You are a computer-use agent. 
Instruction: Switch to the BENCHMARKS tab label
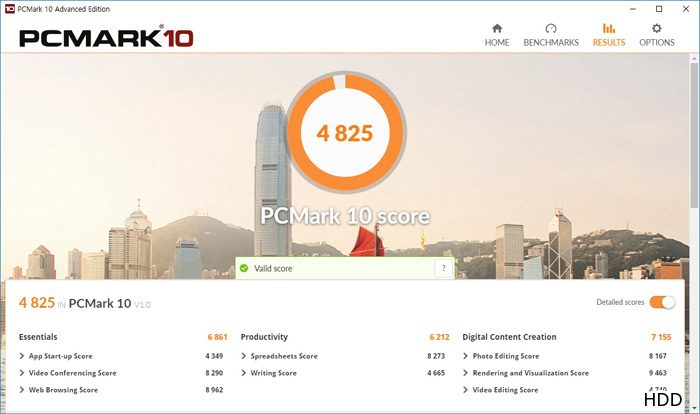(x=551, y=42)
